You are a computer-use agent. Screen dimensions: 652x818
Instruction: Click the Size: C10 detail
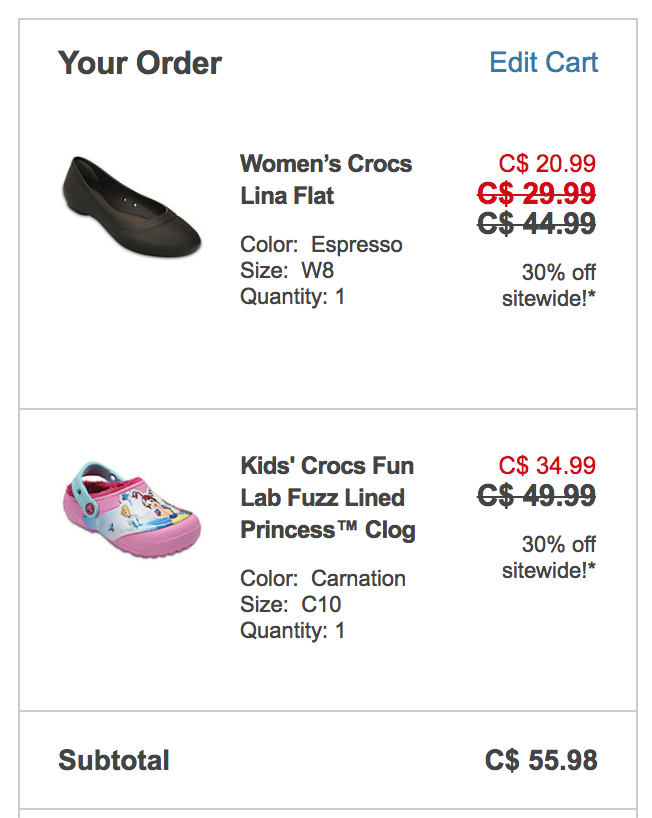pos(291,605)
